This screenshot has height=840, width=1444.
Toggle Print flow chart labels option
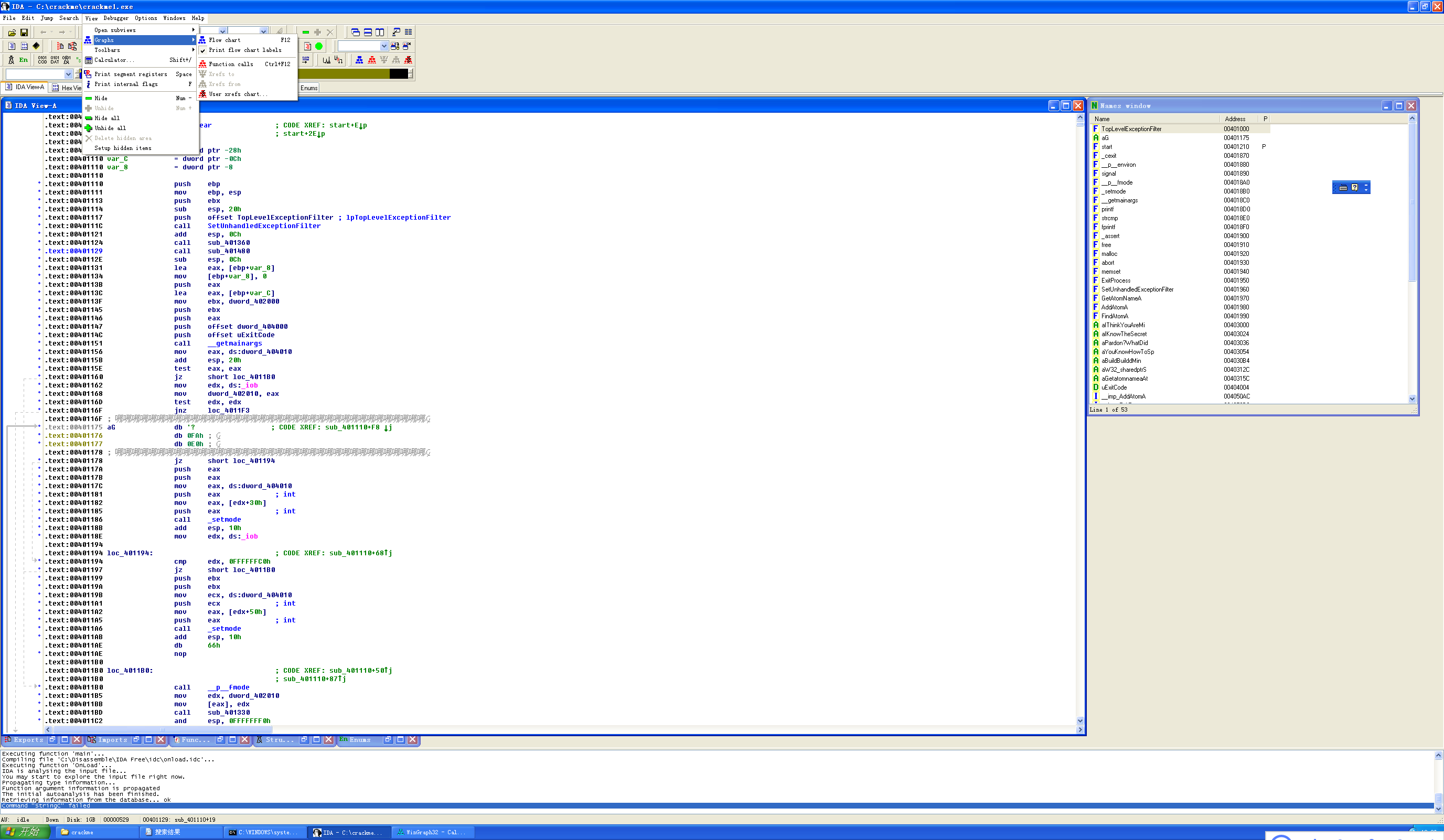click(x=244, y=50)
